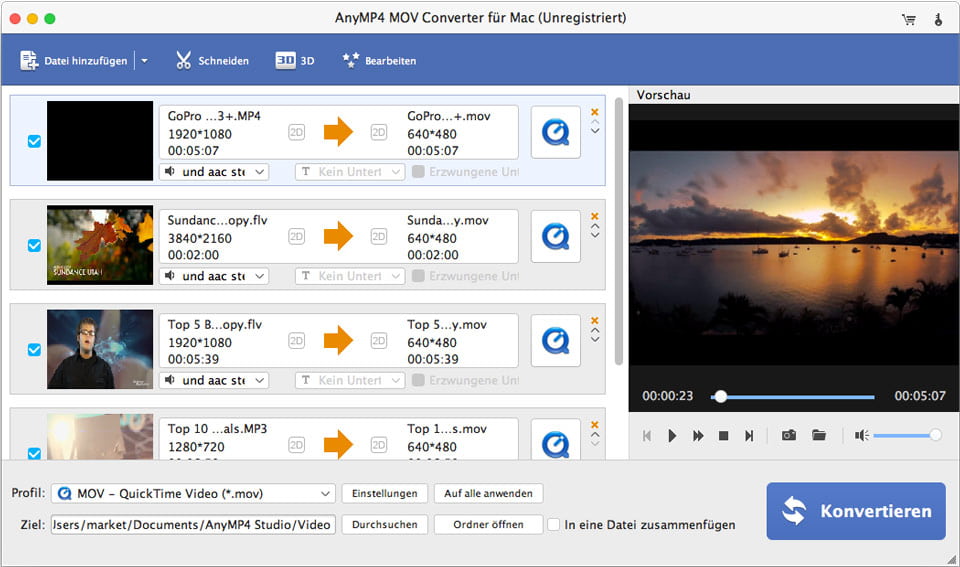Screen dimensions: 960x567
Task: Click the Durchsuchen button
Action: [384, 525]
